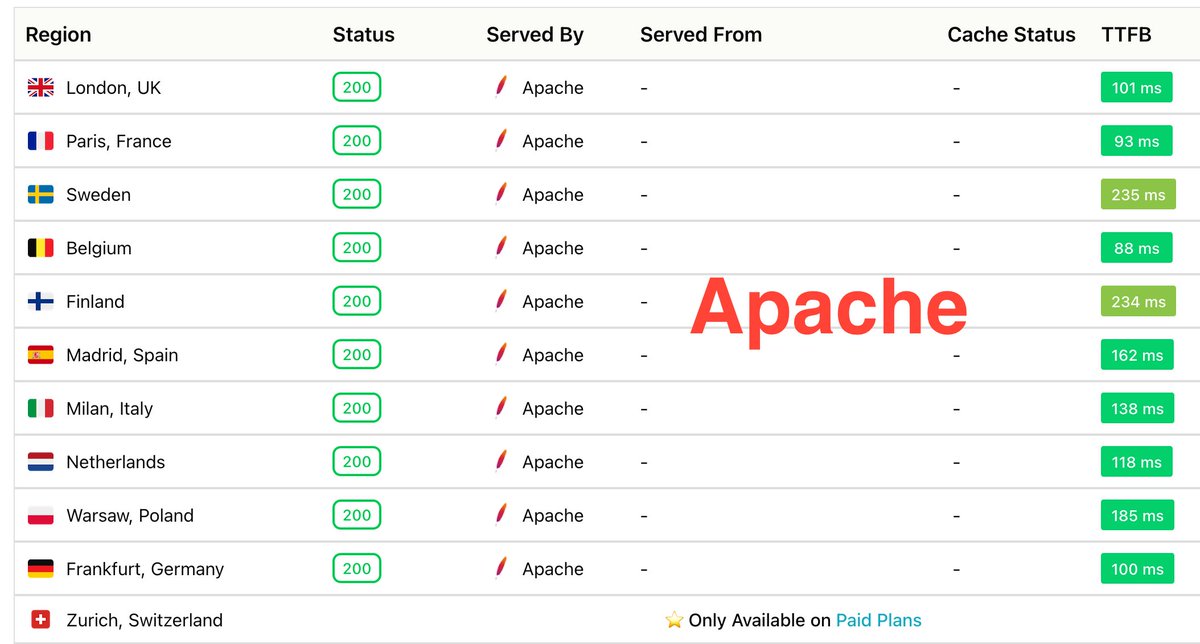
Task: Click the 118 ms TTFB value
Action: point(1137,462)
